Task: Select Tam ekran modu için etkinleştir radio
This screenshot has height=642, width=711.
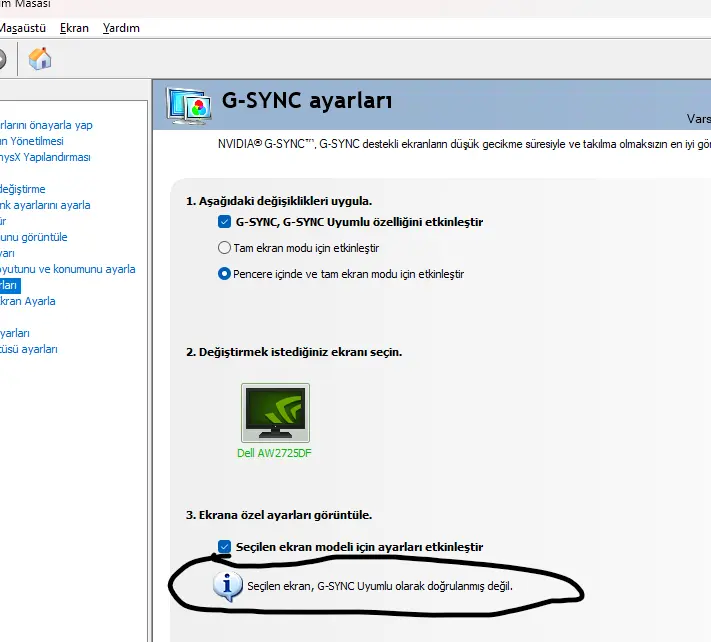Action: coord(224,248)
